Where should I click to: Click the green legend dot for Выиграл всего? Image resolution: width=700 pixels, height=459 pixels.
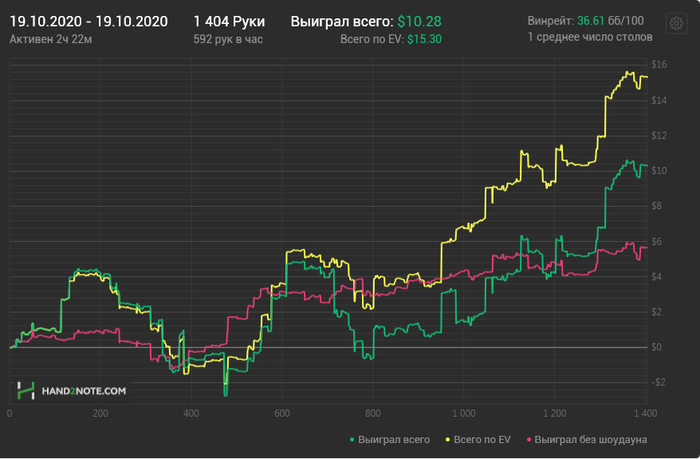pyautogui.click(x=352, y=440)
